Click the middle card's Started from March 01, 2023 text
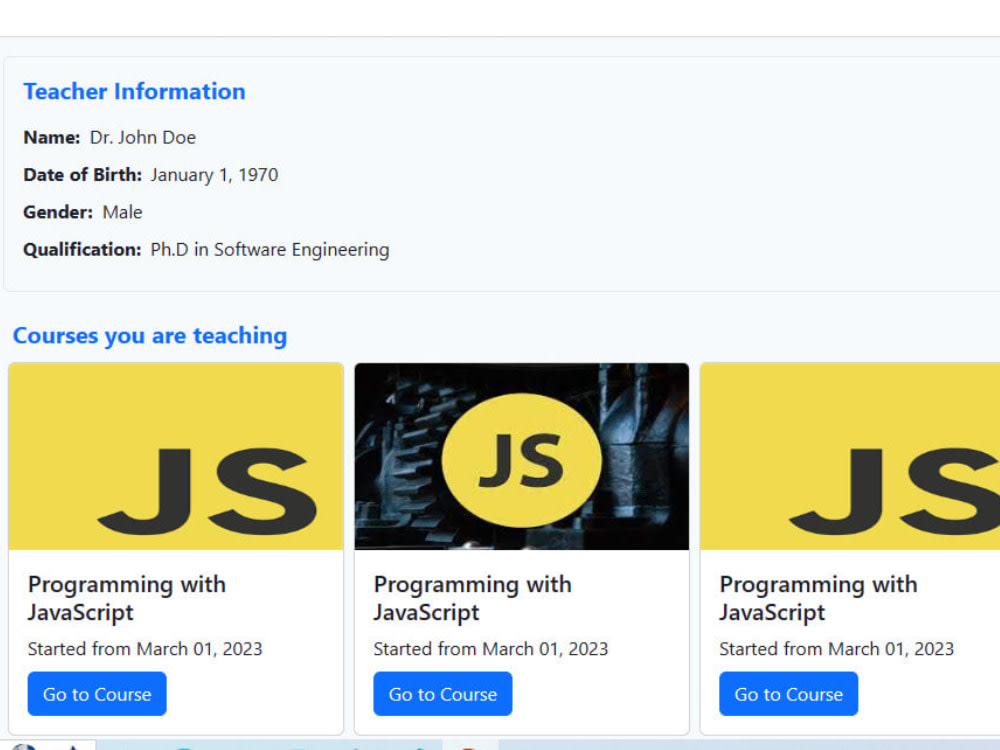 (x=490, y=649)
